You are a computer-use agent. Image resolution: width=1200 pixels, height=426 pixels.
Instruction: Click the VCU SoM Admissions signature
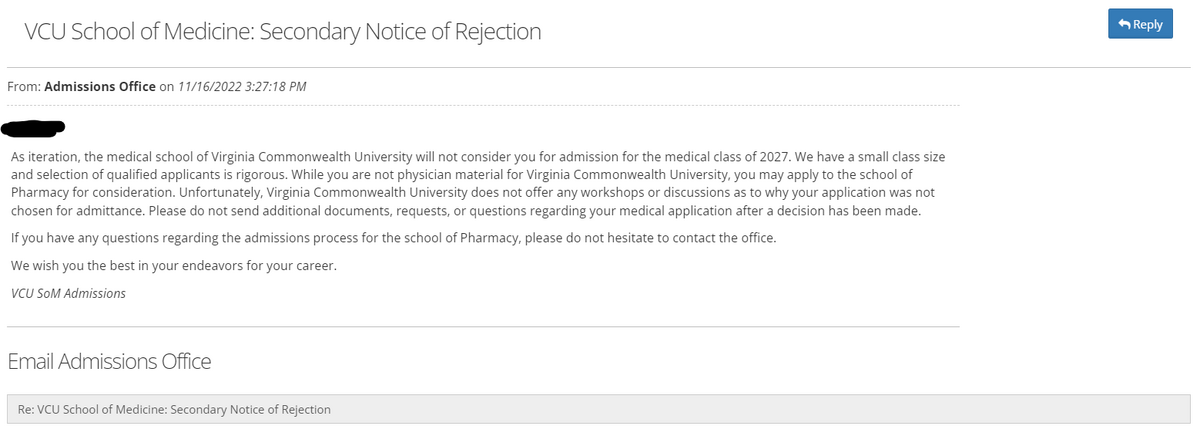[x=68, y=293]
